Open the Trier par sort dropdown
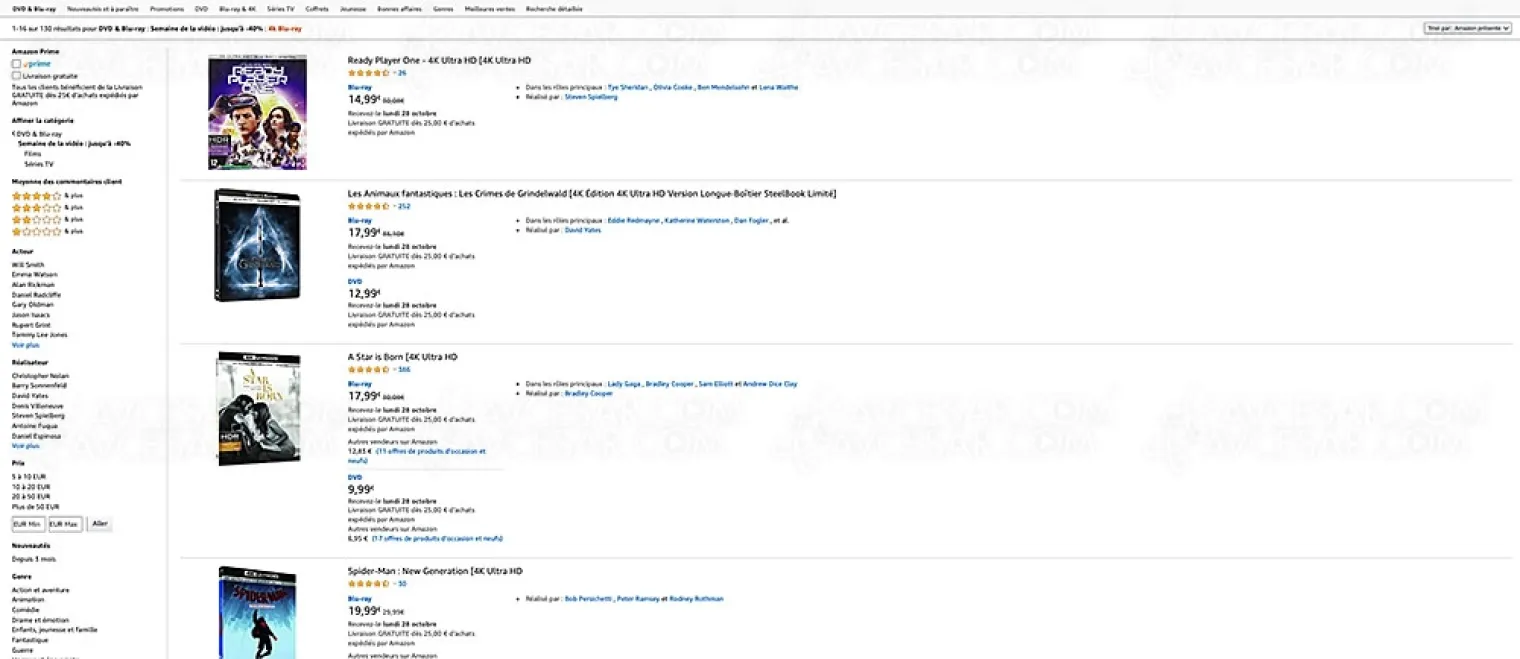The height and width of the screenshot is (659, 1520). tap(1467, 28)
